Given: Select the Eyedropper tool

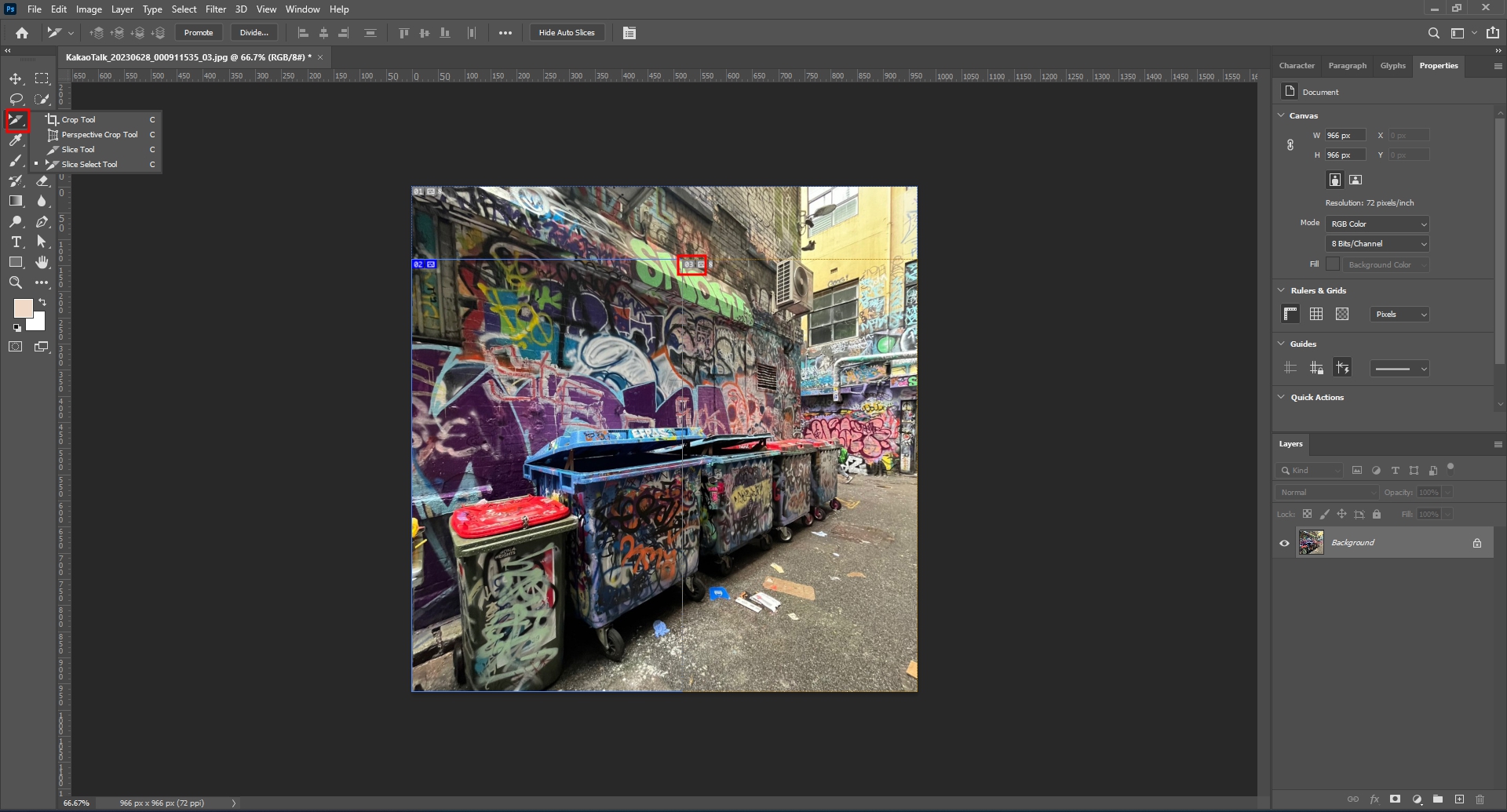Looking at the screenshot, I should pos(16,140).
